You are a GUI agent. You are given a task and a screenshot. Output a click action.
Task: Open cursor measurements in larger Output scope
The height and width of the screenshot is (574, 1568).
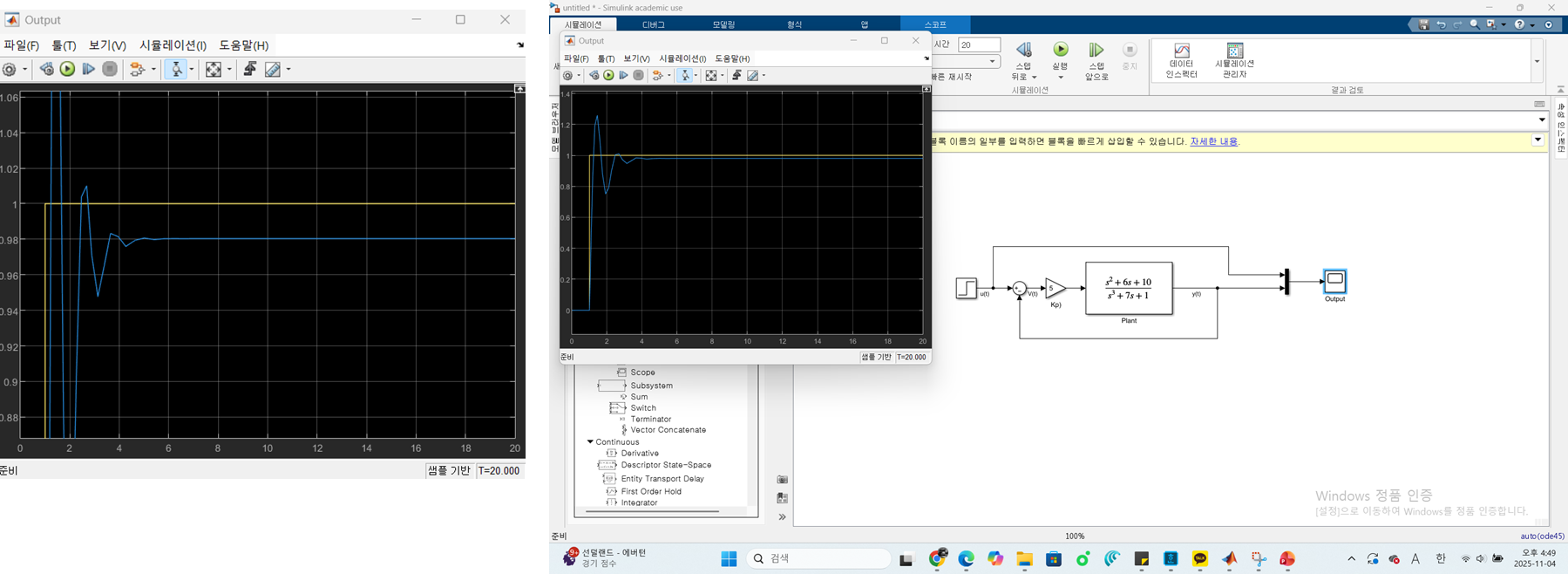coord(273,69)
